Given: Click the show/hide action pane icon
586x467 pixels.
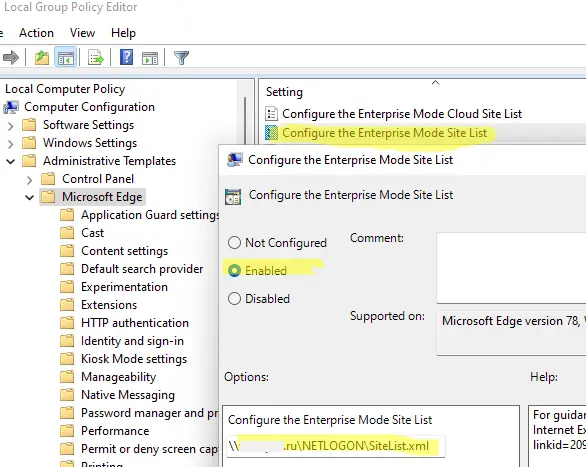Looking at the screenshot, I should tap(150, 58).
